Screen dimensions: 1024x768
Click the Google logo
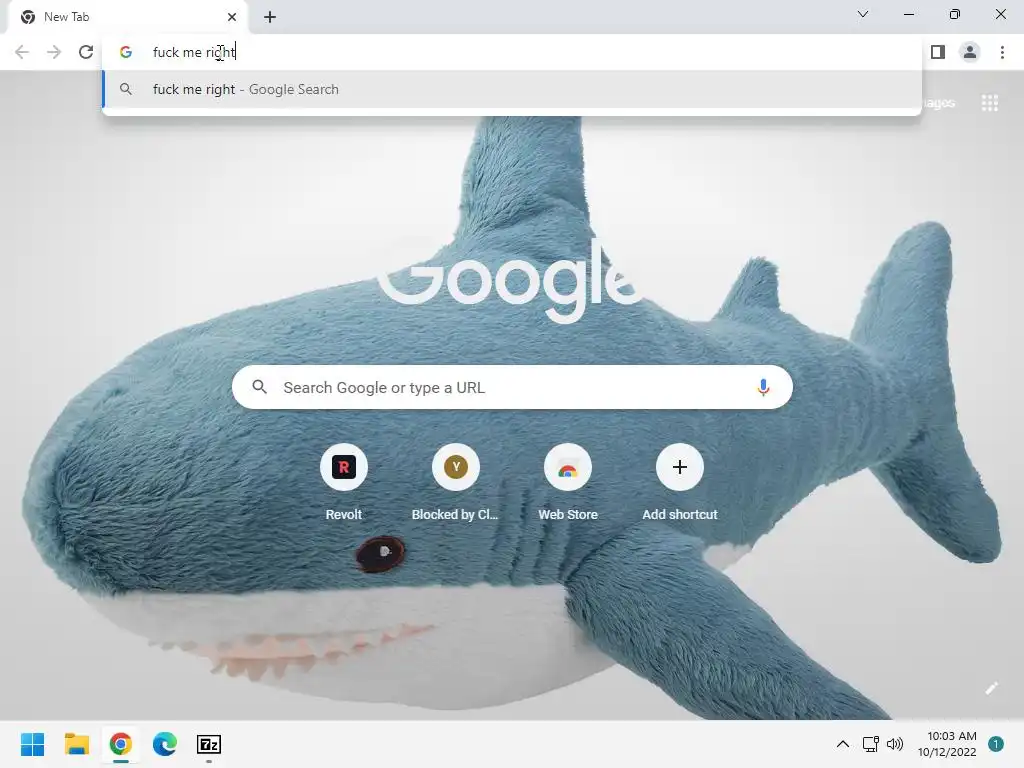coord(509,281)
